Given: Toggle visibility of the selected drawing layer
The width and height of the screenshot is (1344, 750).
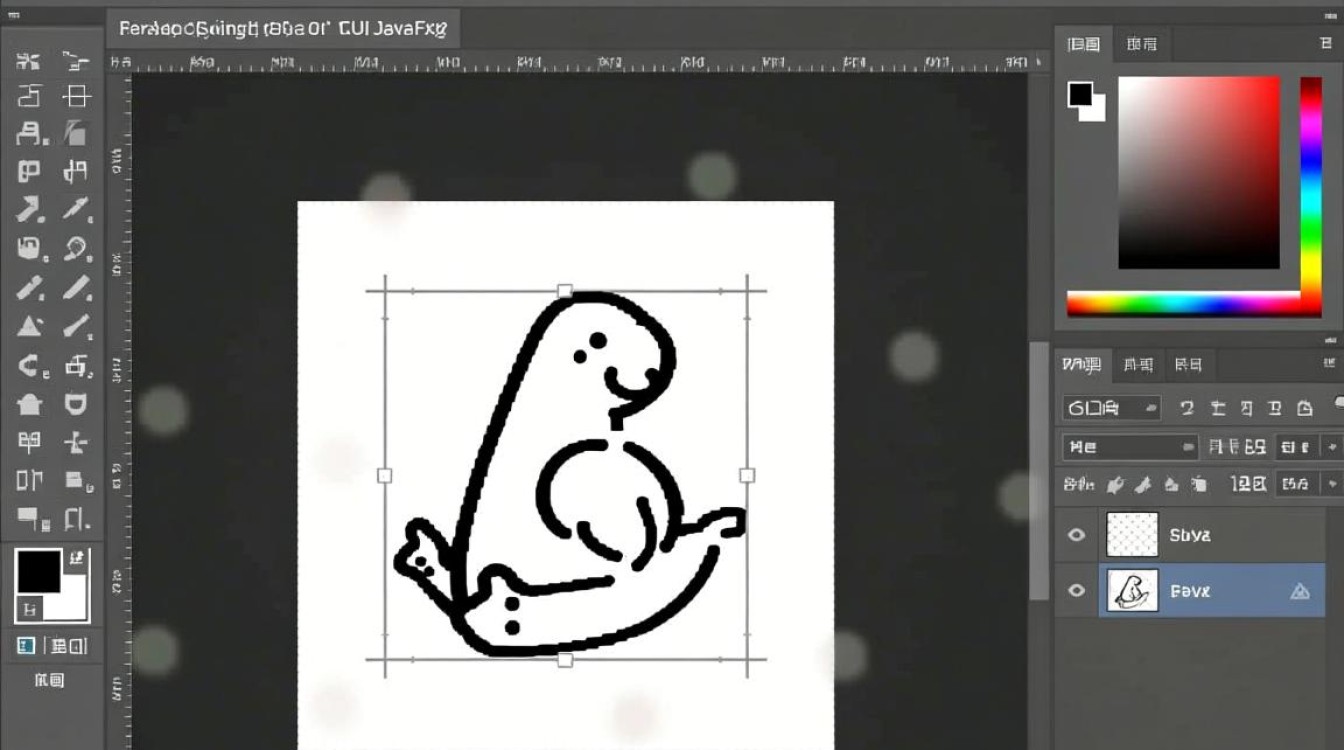Looking at the screenshot, I should pos(1076,591).
